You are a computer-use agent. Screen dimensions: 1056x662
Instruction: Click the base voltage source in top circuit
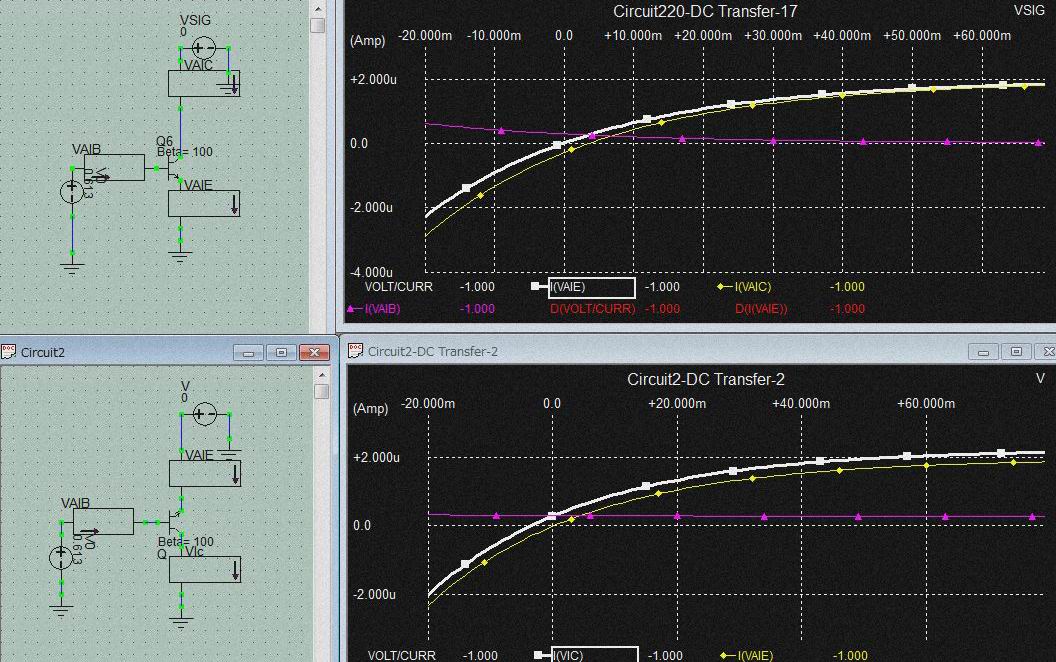72,191
